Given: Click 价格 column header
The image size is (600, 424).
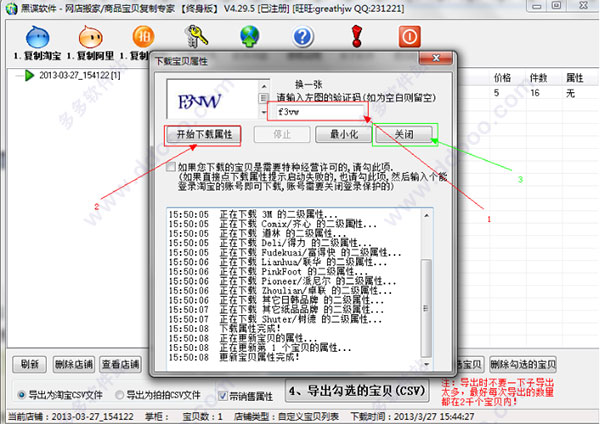Looking at the screenshot, I should tap(502, 78).
